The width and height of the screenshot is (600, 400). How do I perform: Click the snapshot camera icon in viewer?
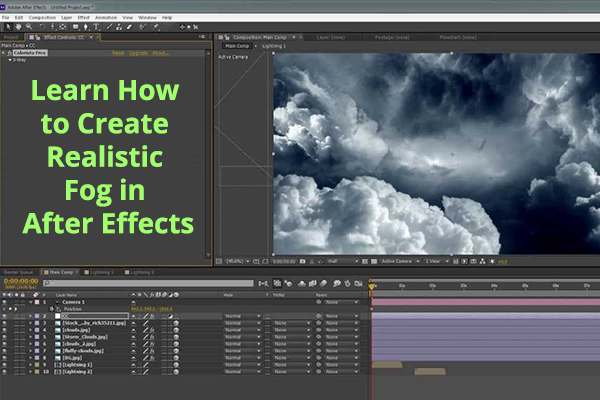point(303,261)
